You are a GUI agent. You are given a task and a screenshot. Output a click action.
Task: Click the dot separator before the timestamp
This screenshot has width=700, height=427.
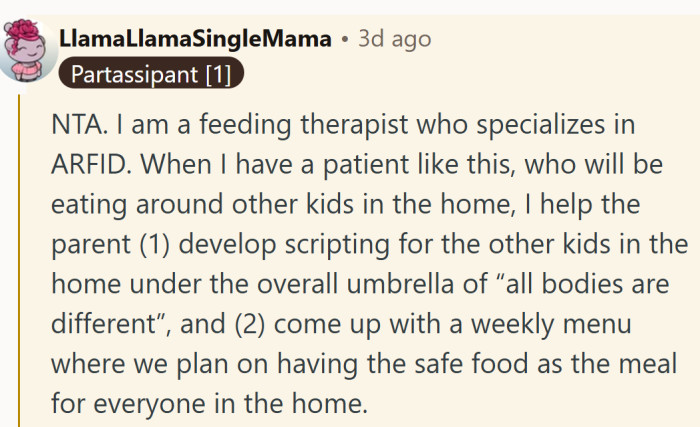343,39
